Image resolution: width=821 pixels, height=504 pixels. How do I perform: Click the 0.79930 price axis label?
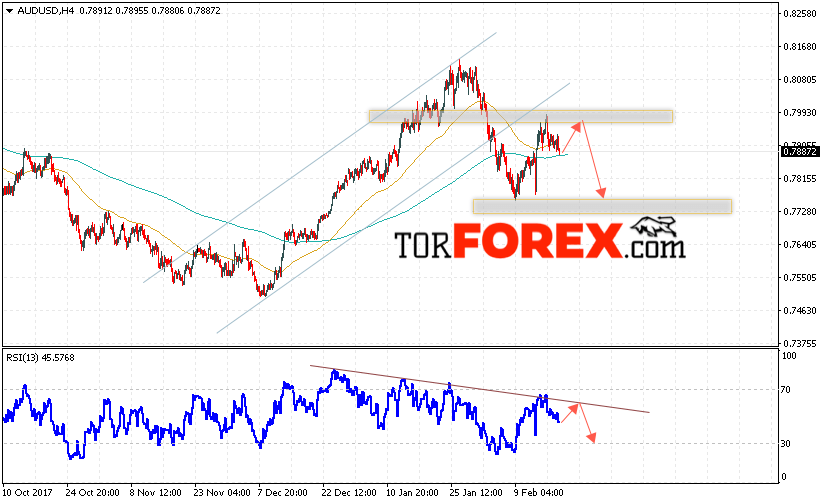click(800, 113)
